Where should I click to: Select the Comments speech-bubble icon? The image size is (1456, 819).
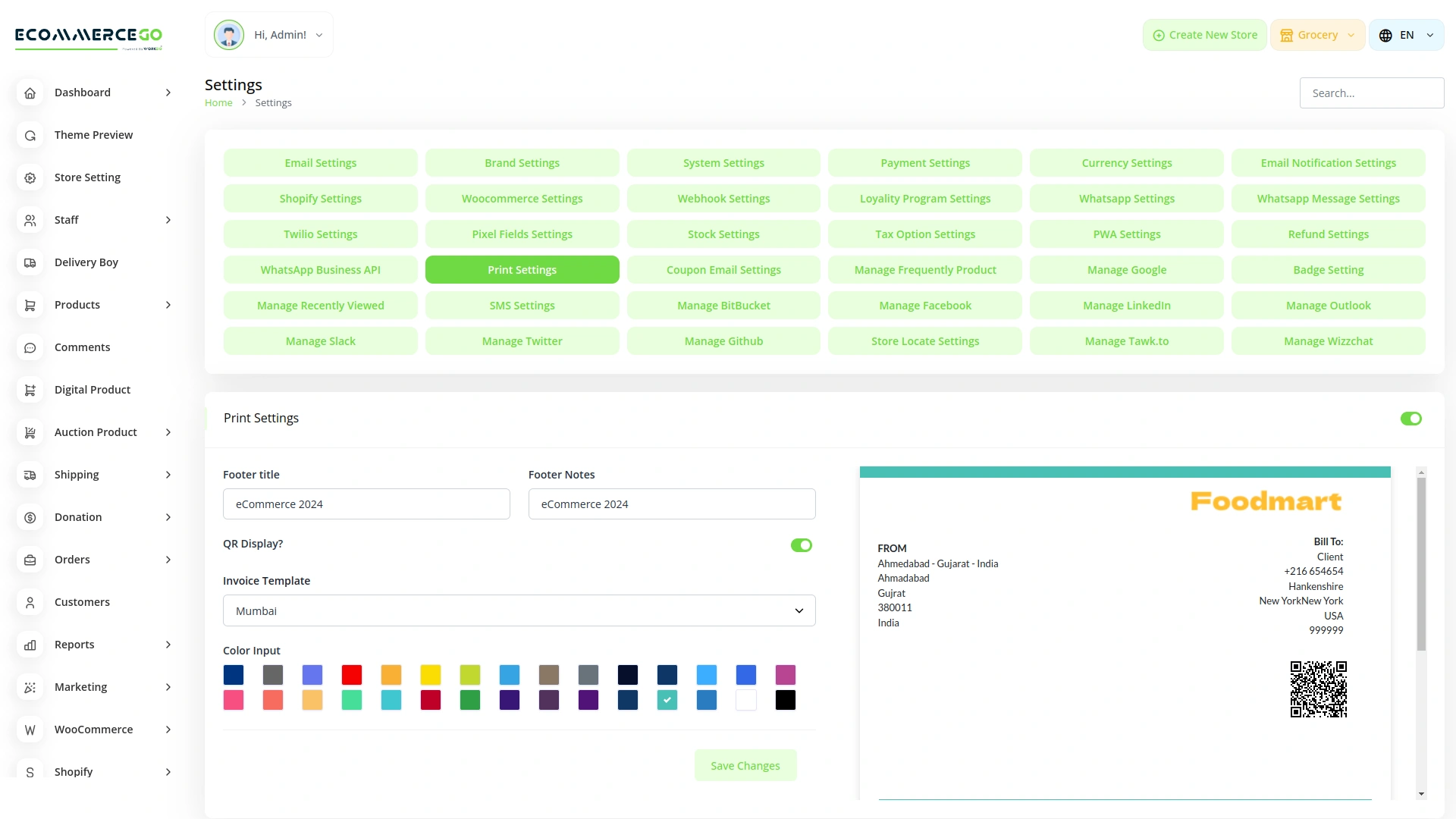click(x=30, y=347)
